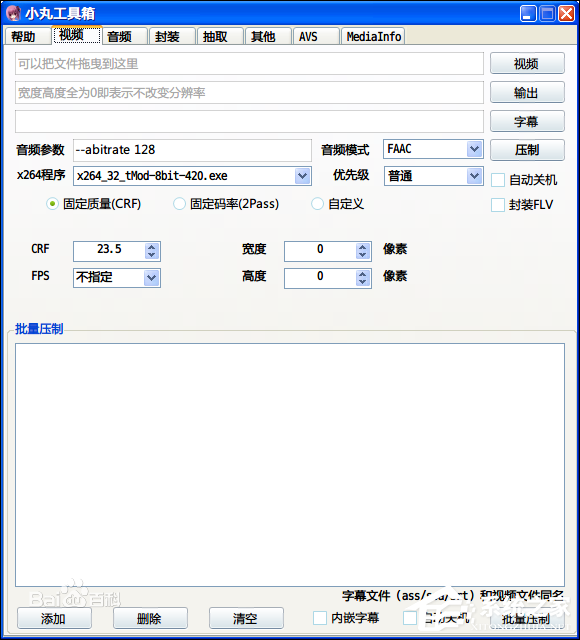Viewport: 580px width, 640px height.
Task: Select the 自定义 radio button
Action: click(318, 204)
